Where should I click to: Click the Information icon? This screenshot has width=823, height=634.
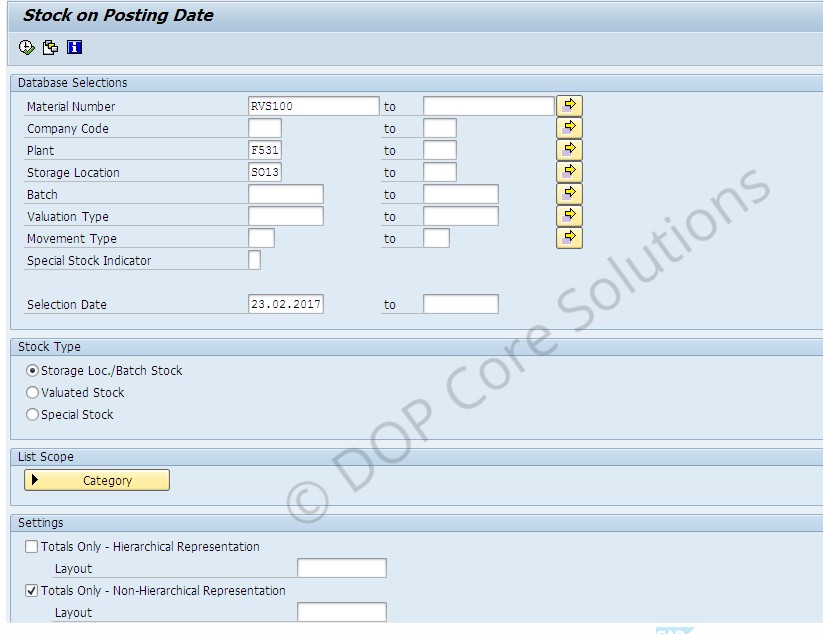coord(72,46)
